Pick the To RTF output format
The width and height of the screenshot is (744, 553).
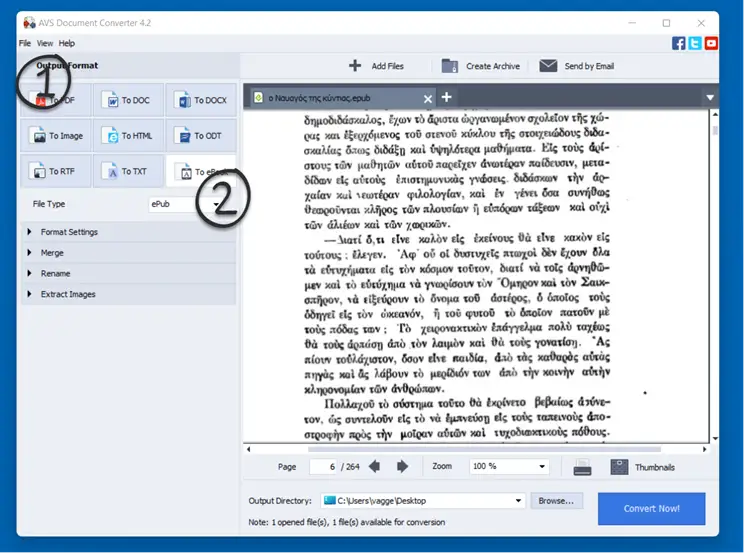click(56, 171)
